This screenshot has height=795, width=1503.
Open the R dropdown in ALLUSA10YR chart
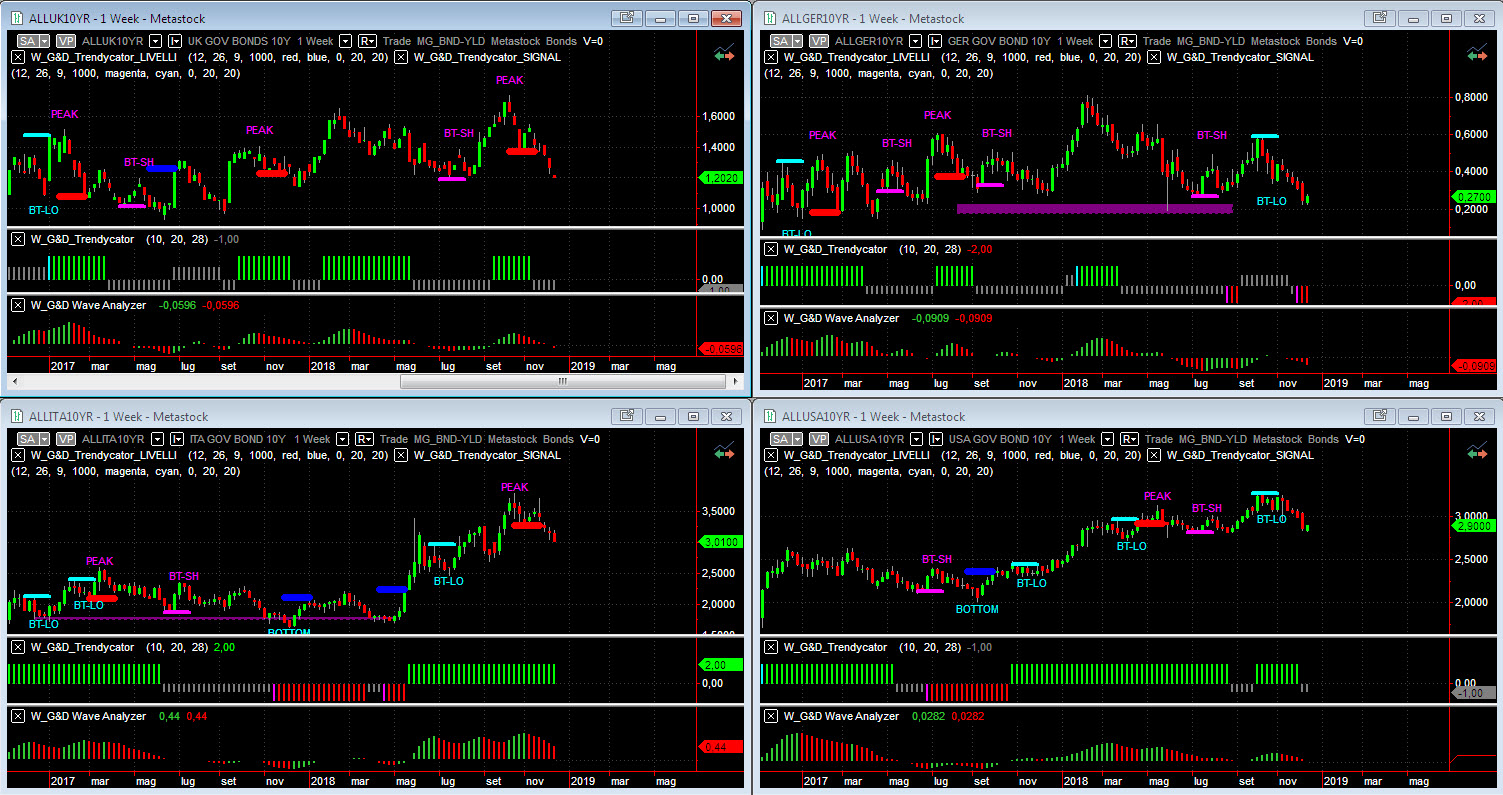coord(1129,439)
